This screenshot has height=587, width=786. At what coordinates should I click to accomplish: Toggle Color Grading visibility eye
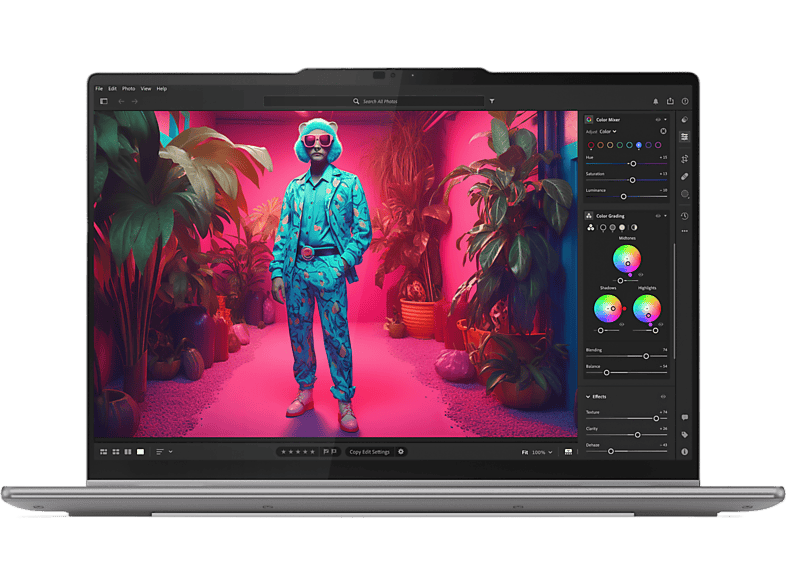tap(658, 216)
